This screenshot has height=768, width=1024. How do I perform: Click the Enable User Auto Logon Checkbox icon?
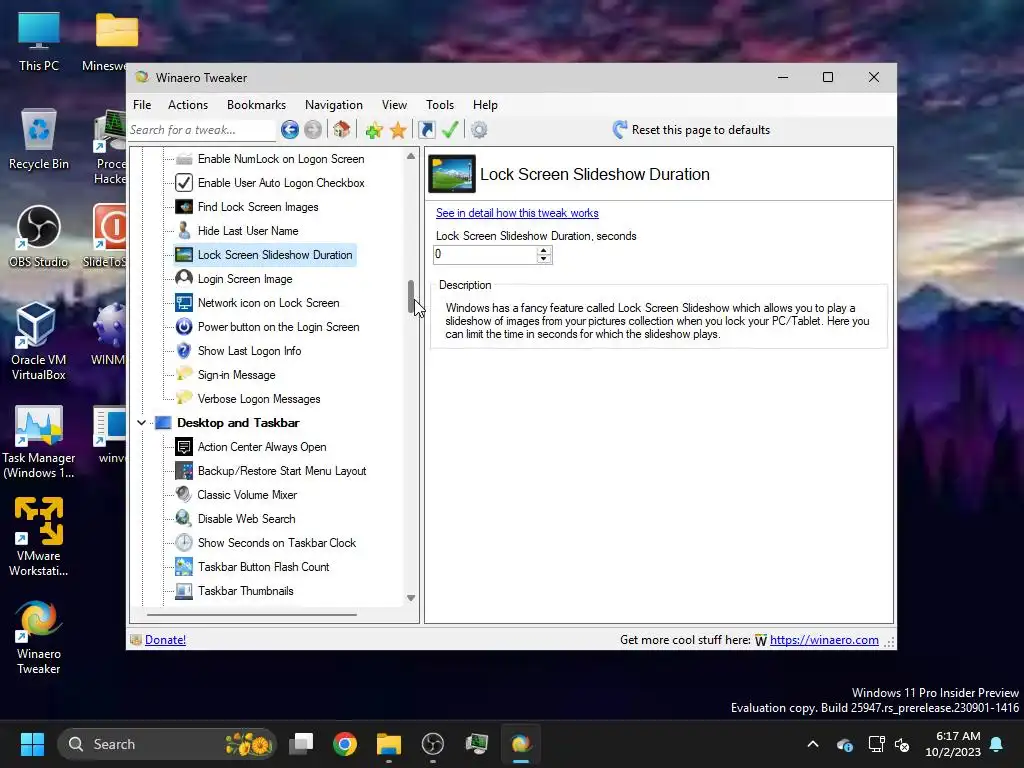pyautogui.click(x=184, y=183)
